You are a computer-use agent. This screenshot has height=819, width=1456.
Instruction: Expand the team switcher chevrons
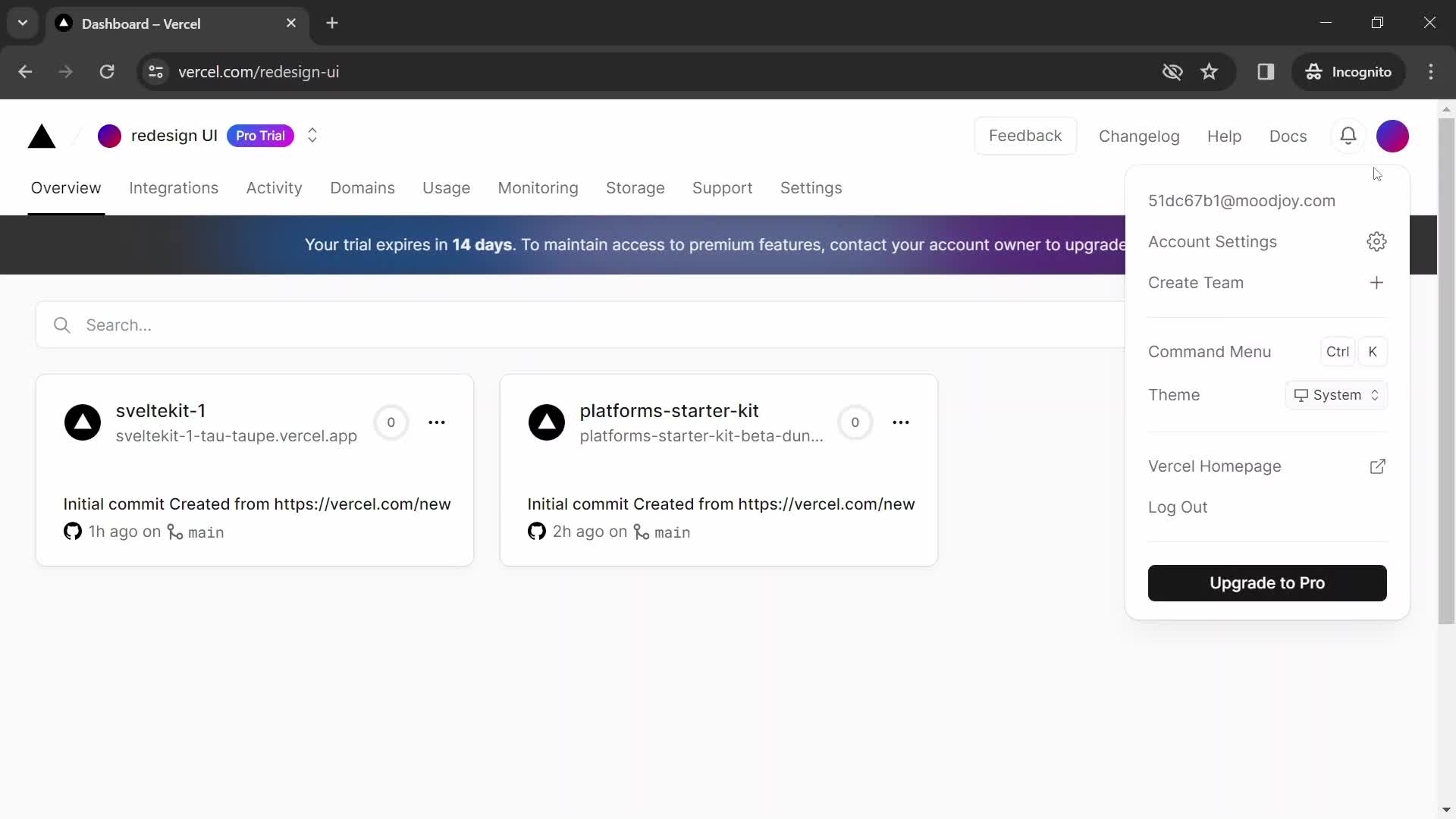[x=312, y=136]
